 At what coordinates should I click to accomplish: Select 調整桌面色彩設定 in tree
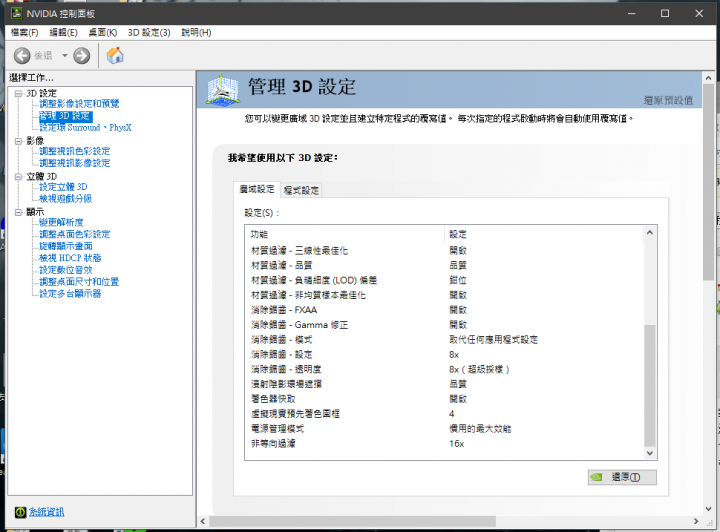click(x=74, y=234)
